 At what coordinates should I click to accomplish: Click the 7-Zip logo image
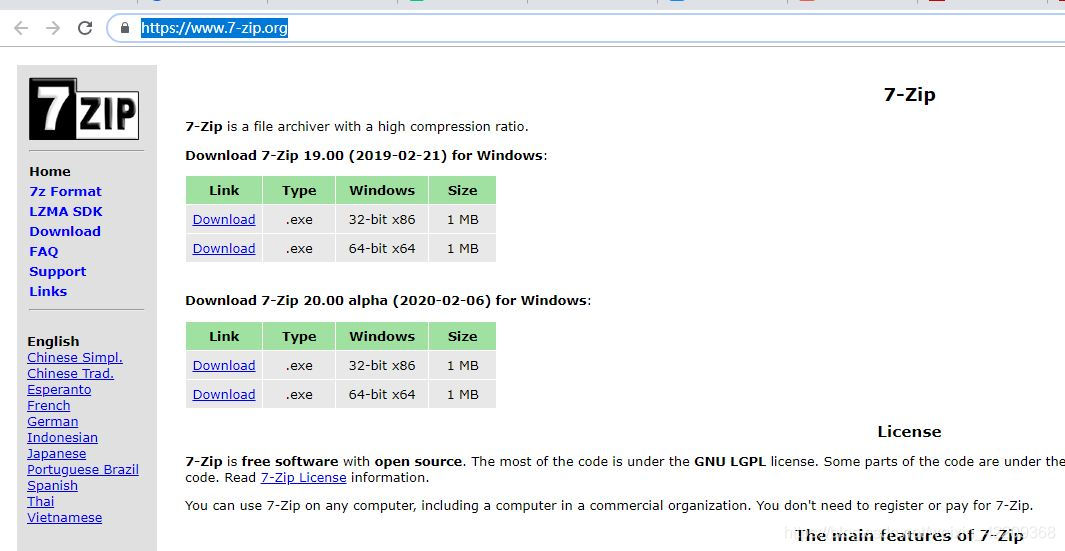84,109
